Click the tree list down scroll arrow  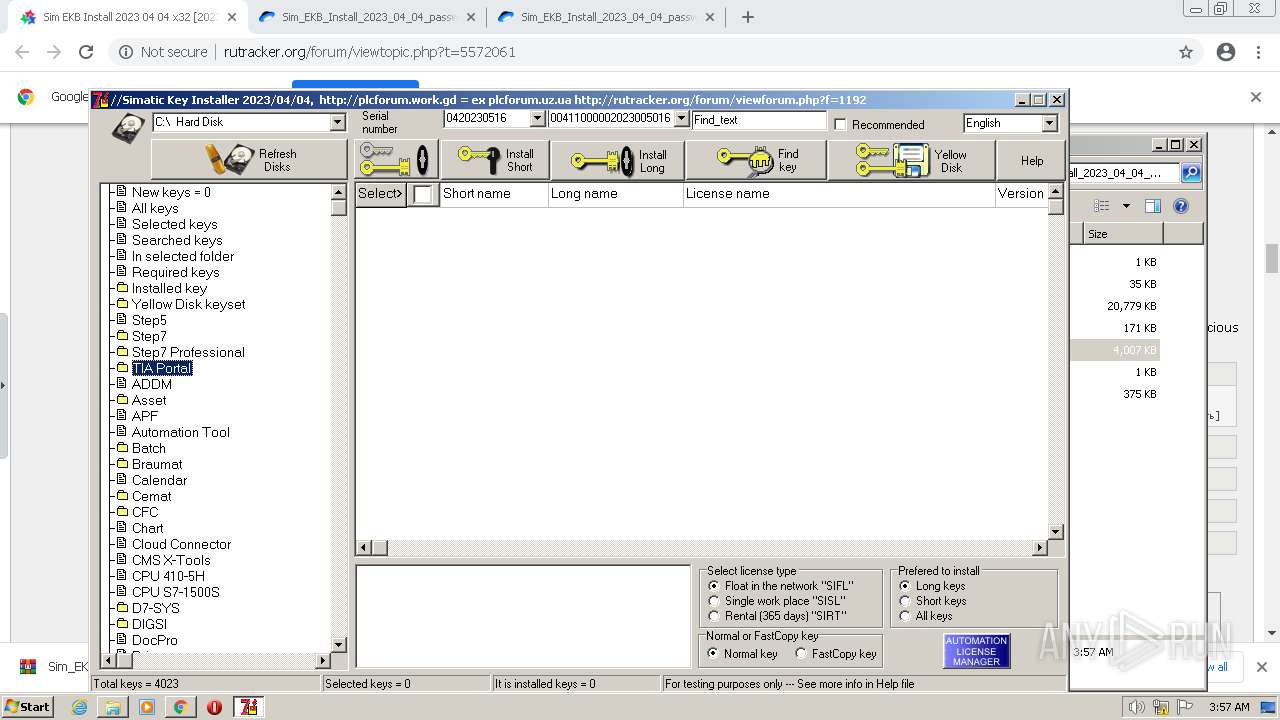(338, 645)
